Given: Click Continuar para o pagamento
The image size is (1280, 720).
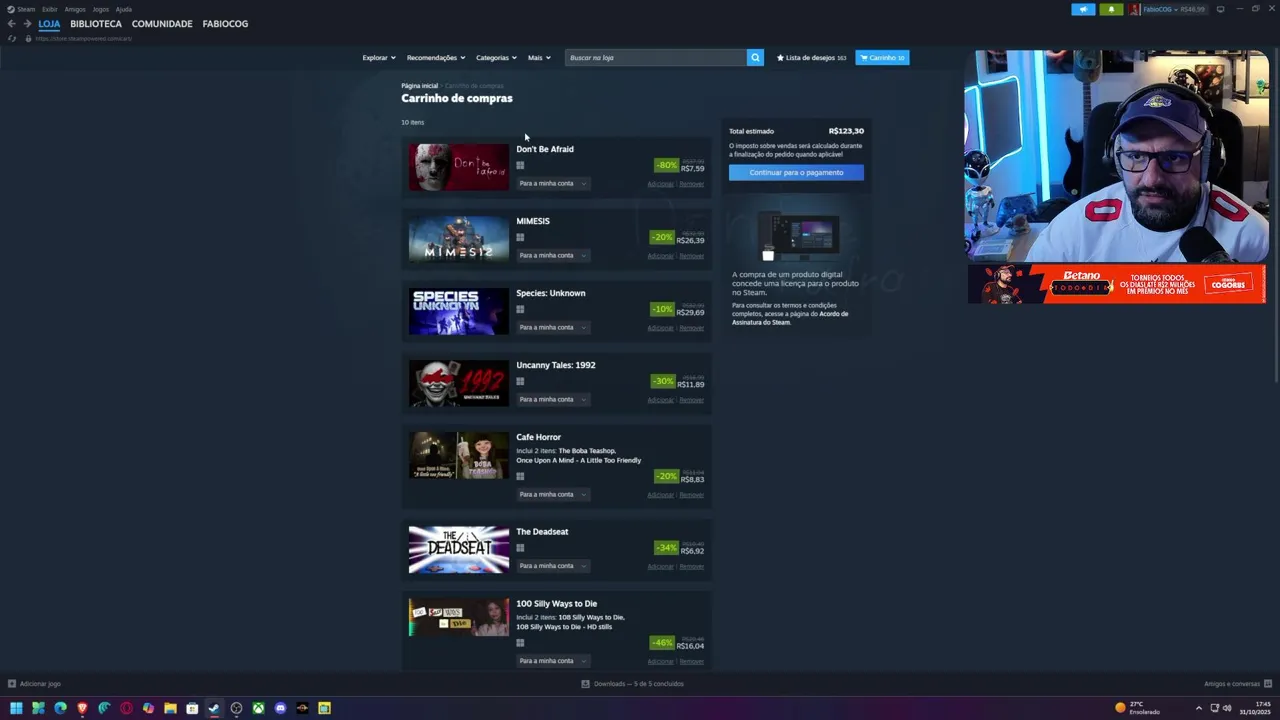Looking at the screenshot, I should tap(796, 172).
